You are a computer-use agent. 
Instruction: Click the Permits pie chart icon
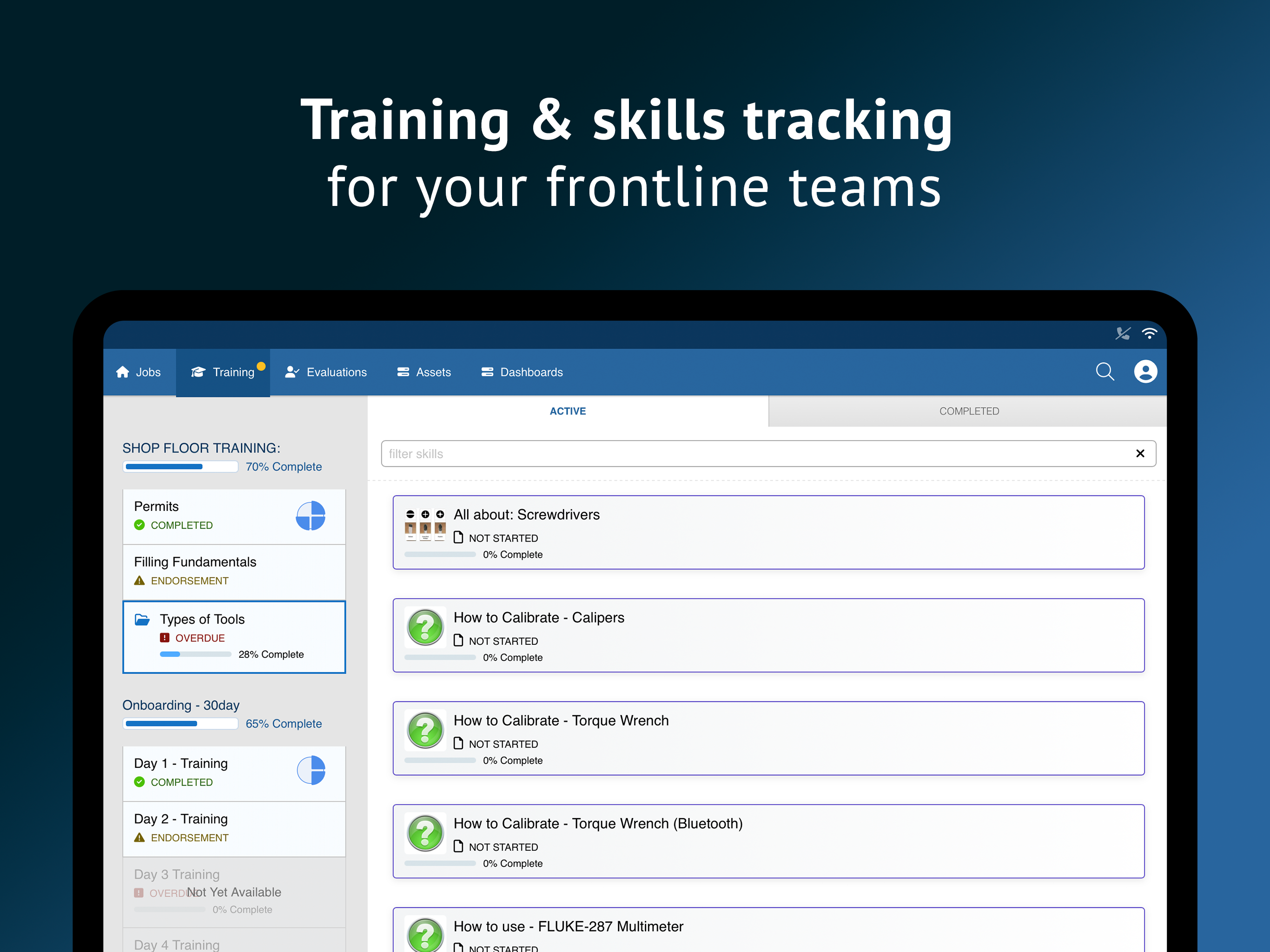coord(311,515)
